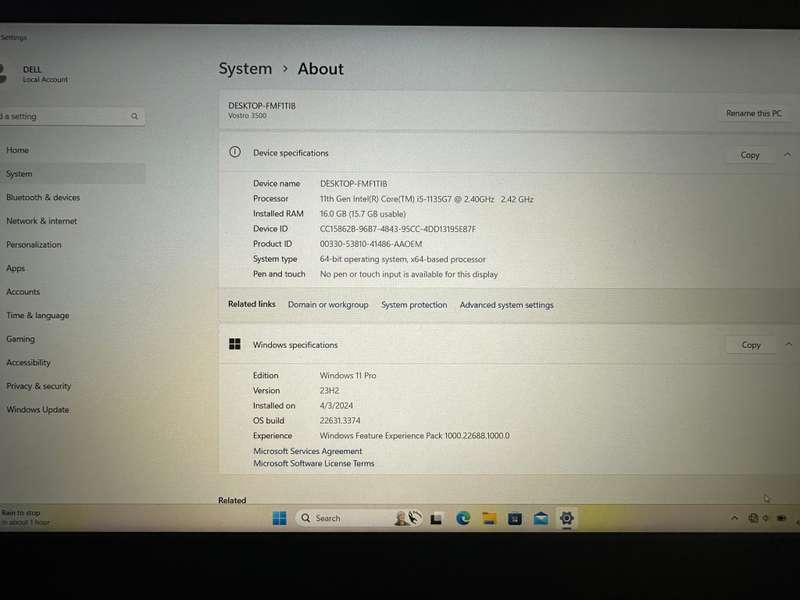Click the Rename this PC button
Screen dimensions: 800x600
point(754,113)
